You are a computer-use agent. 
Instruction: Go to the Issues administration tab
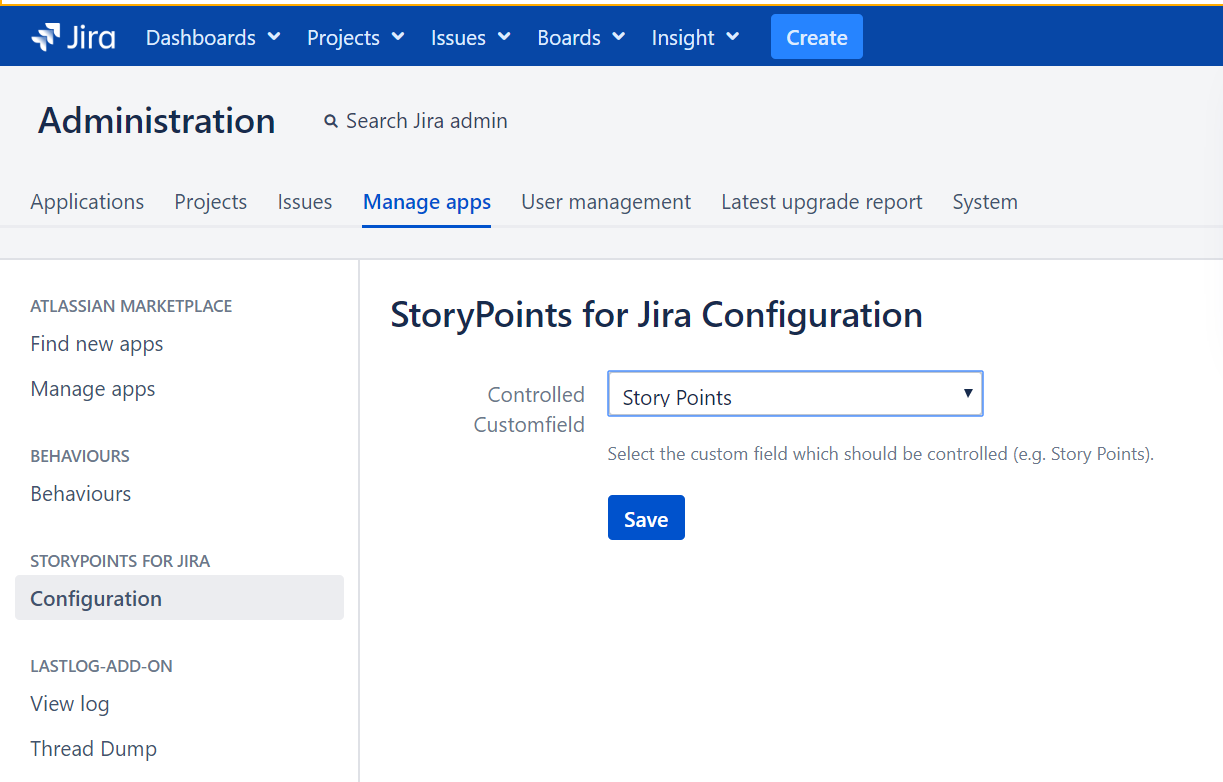click(x=304, y=202)
